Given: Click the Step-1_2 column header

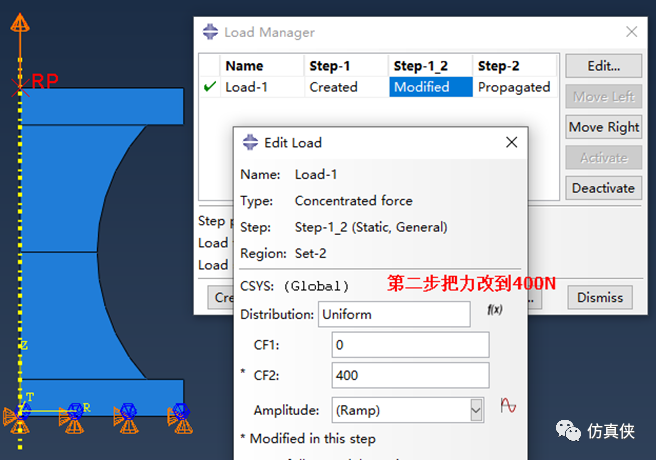Looking at the screenshot, I should (x=430, y=66).
